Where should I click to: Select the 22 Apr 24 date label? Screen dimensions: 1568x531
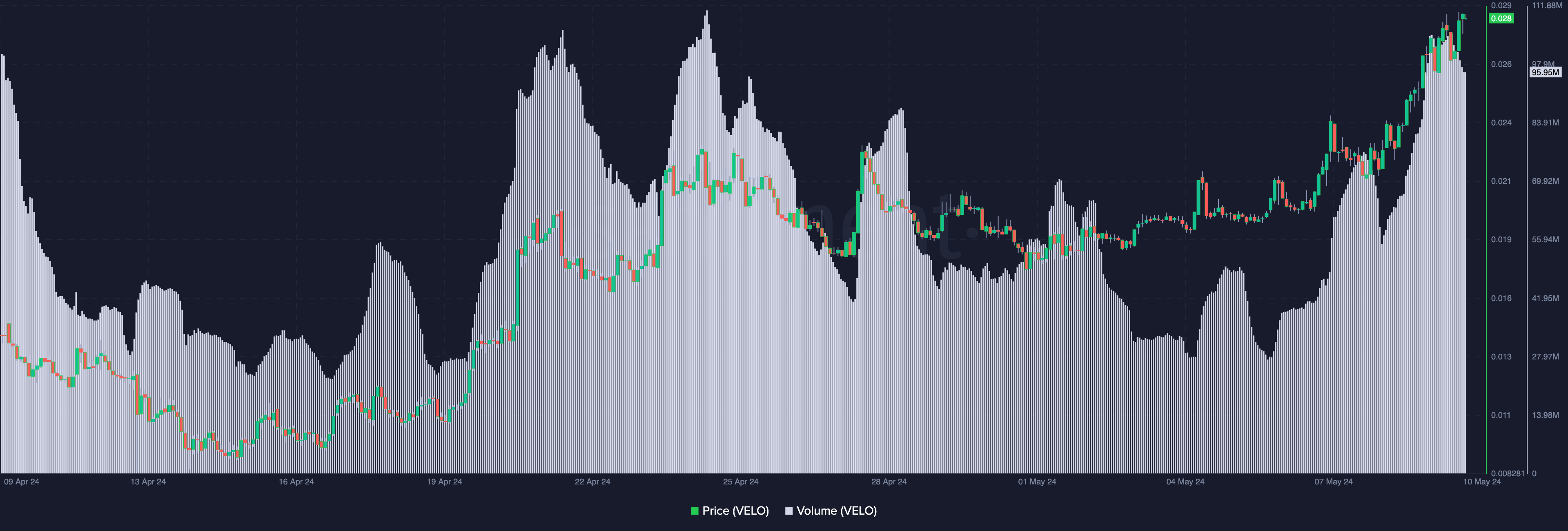[592, 482]
